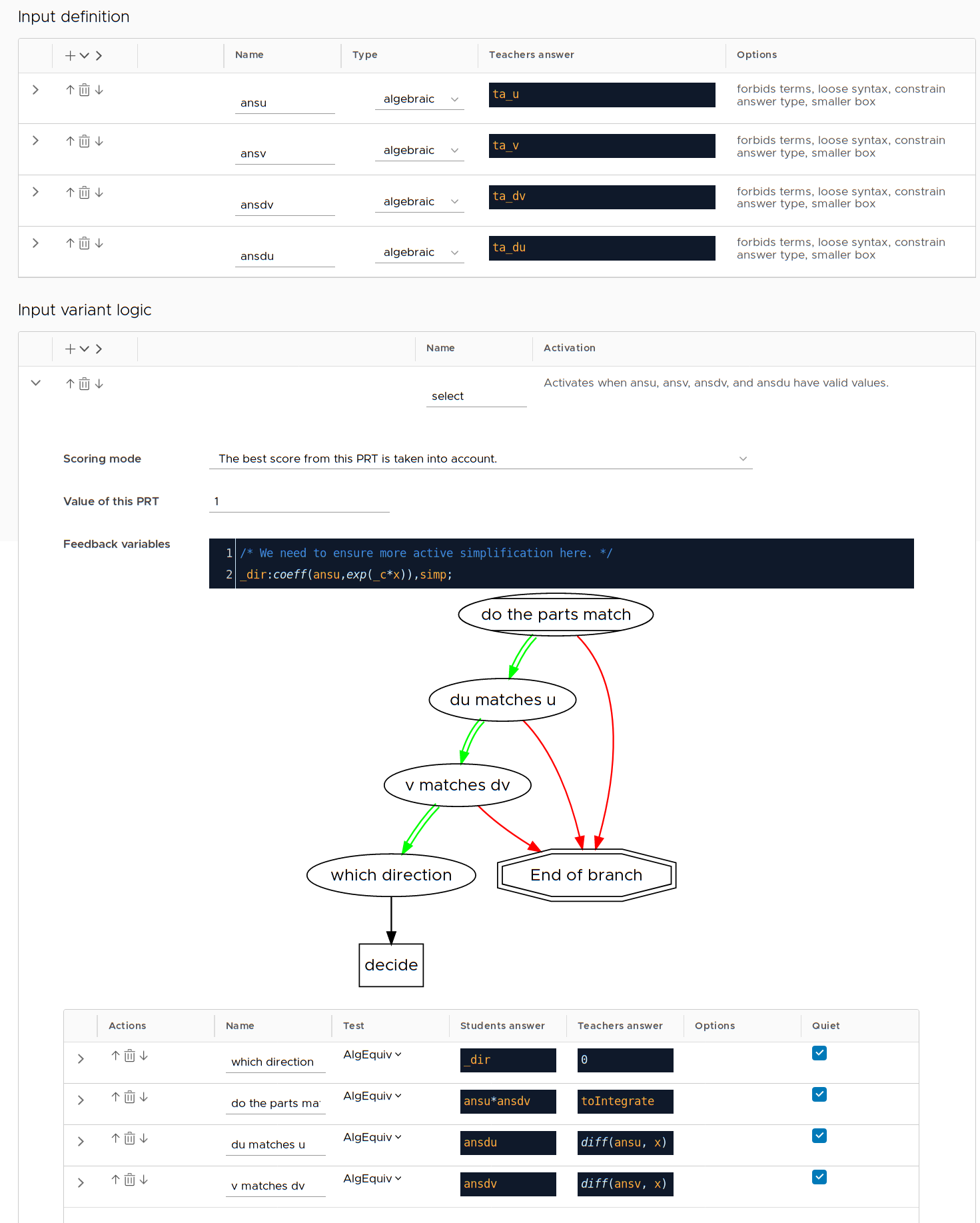Edit the 'Value of this PRT' field

[298, 501]
